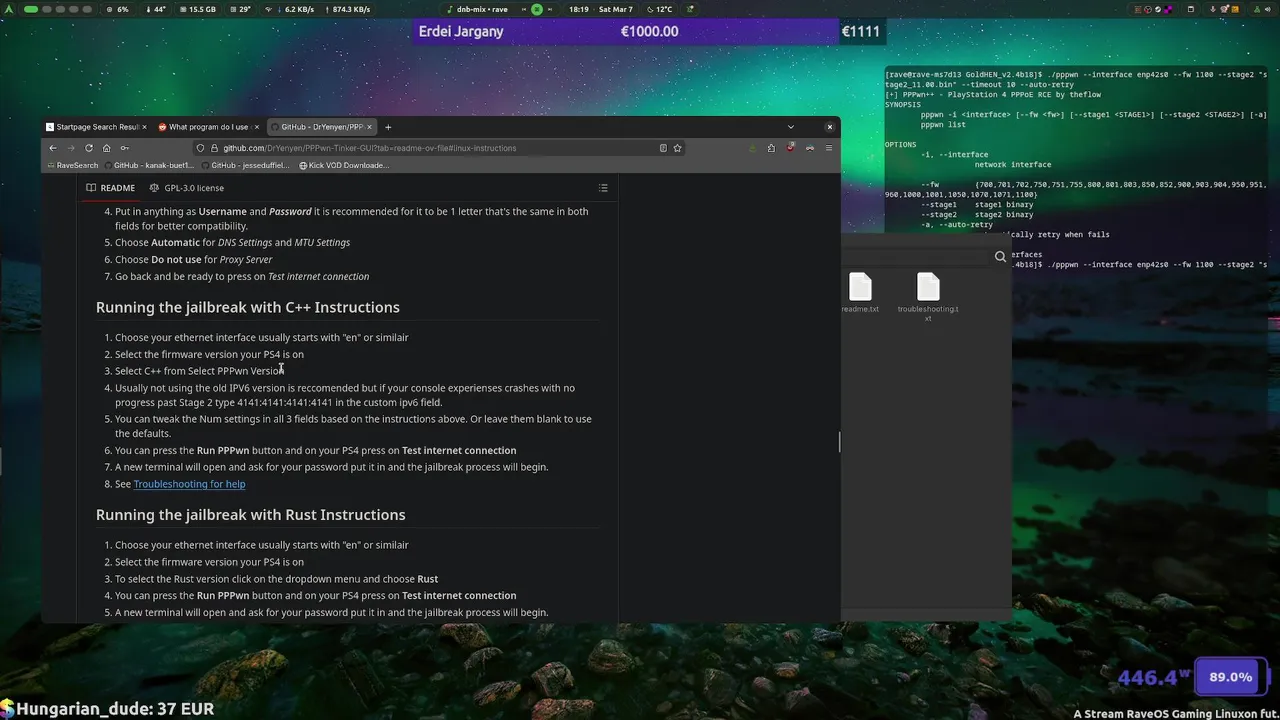The width and height of the screenshot is (1280, 720).
Task: Open a new browser tab
Action: pyautogui.click(x=388, y=127)
